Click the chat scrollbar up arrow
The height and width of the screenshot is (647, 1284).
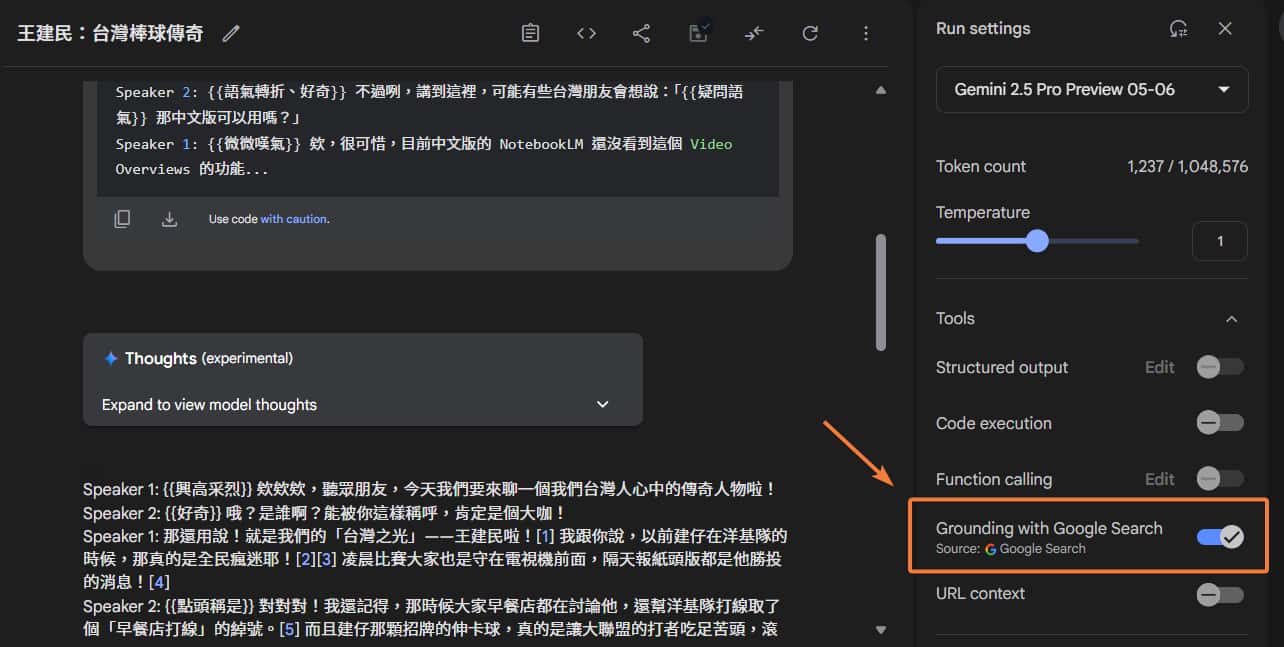(x=880, y=90)
